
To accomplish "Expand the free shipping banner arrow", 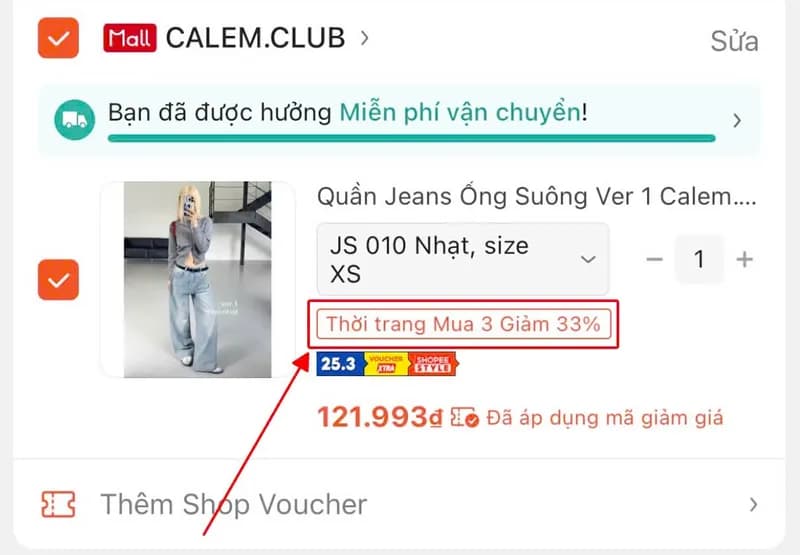I will tap(737, 120).
